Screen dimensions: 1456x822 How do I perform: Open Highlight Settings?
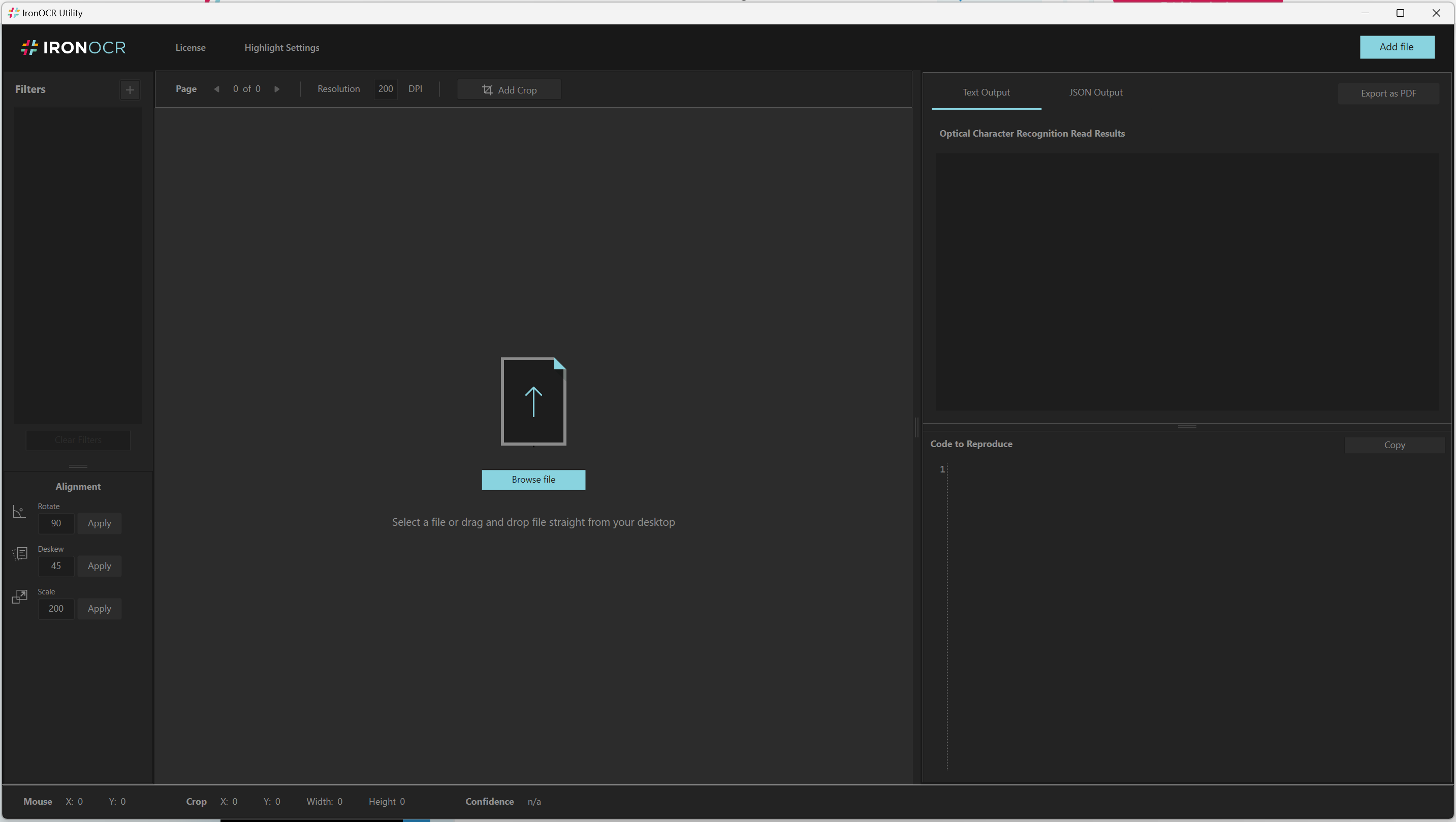(281, 47)
